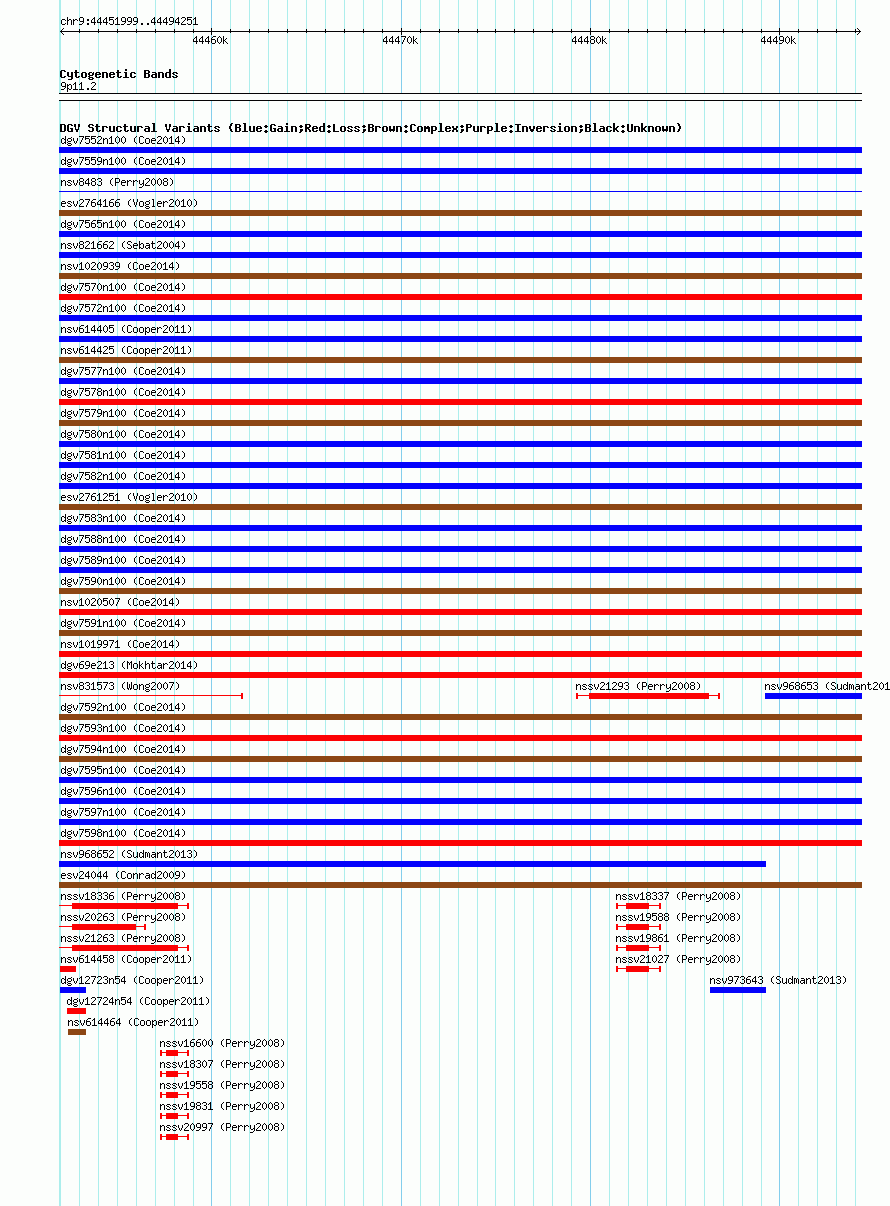This screenshot has height=1206, width=890.
Task: Click the 44460k ruler position label
Action: 210,41
